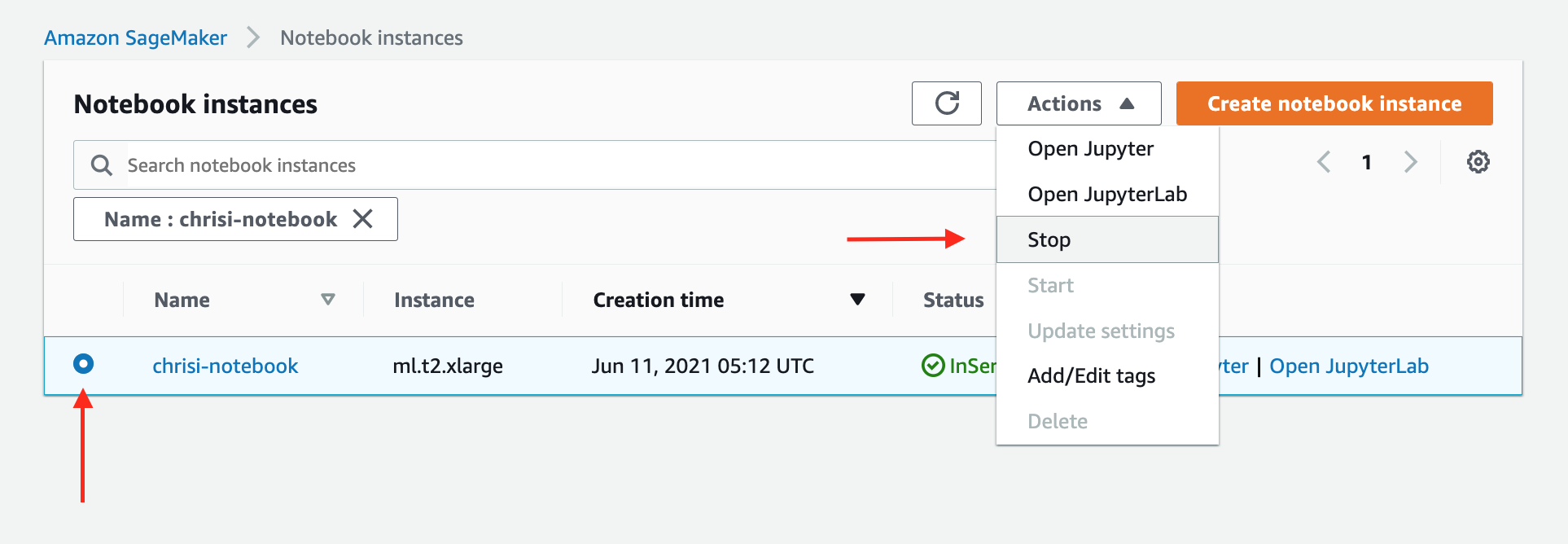Open table preferences gear icon
This screenshot has height=544, width=1568.
(x=1478, y=162)
